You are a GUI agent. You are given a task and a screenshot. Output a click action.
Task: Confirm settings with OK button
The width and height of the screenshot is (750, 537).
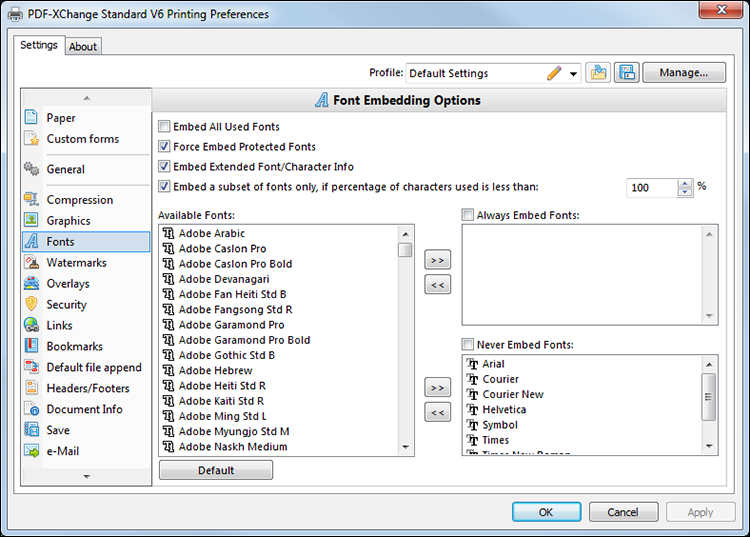(546, 512)
